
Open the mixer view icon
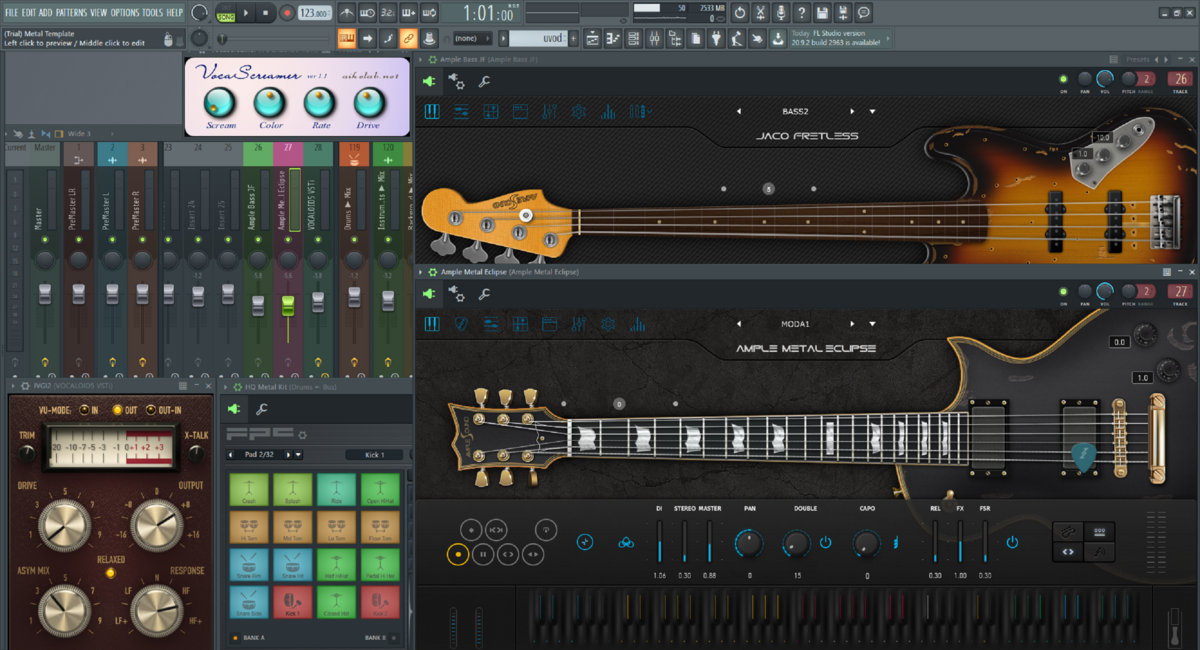(x=655, y=39)
